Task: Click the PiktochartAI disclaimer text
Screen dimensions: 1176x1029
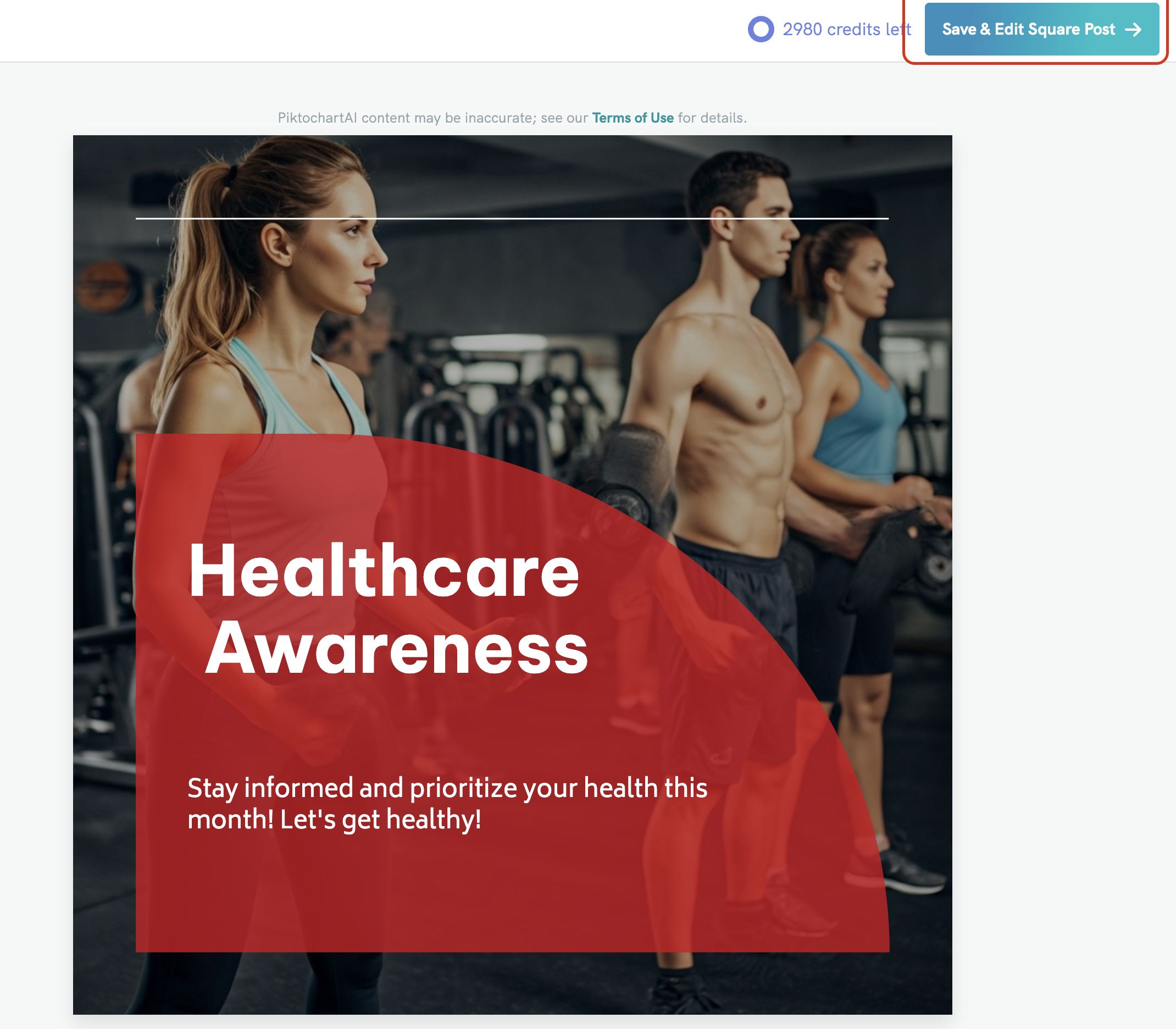Action: (512, 118)
